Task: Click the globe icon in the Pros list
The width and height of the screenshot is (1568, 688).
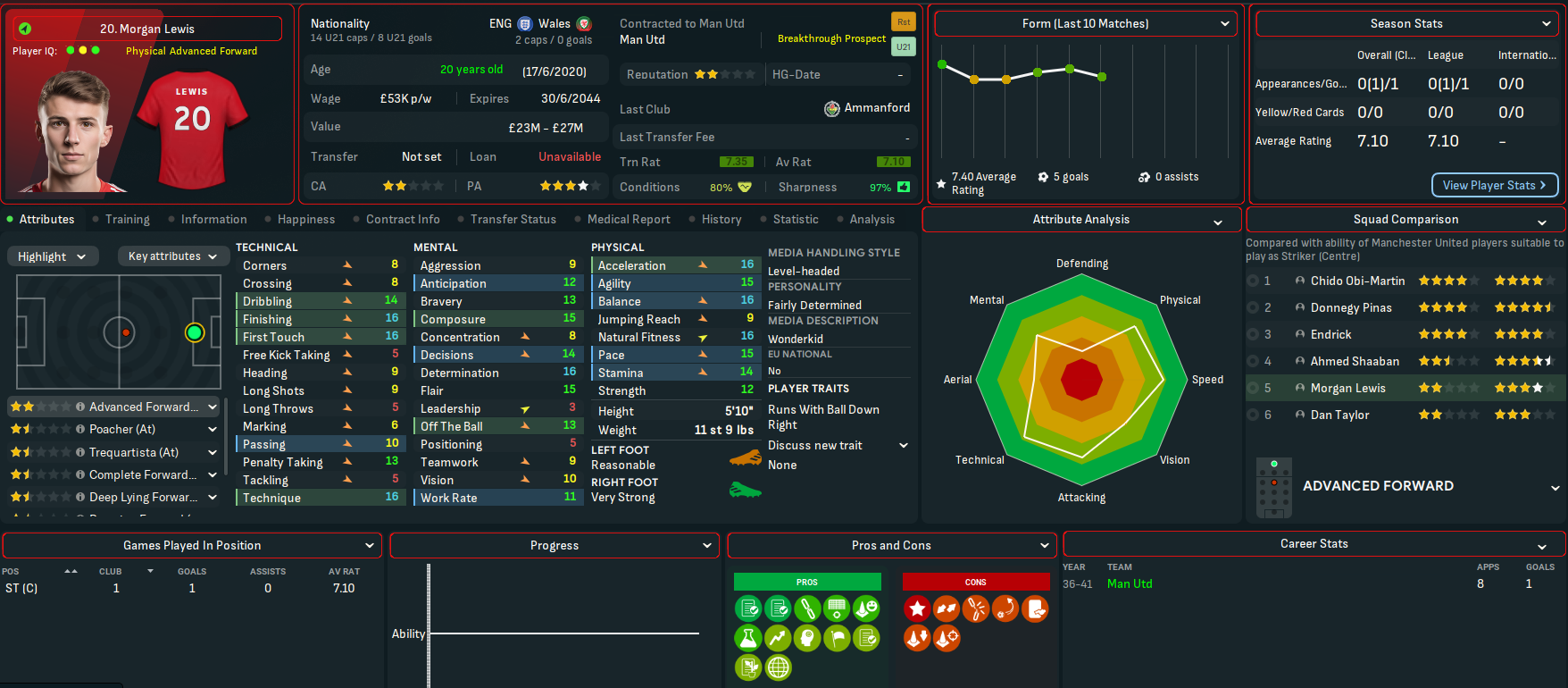Action: click(778, 667)
